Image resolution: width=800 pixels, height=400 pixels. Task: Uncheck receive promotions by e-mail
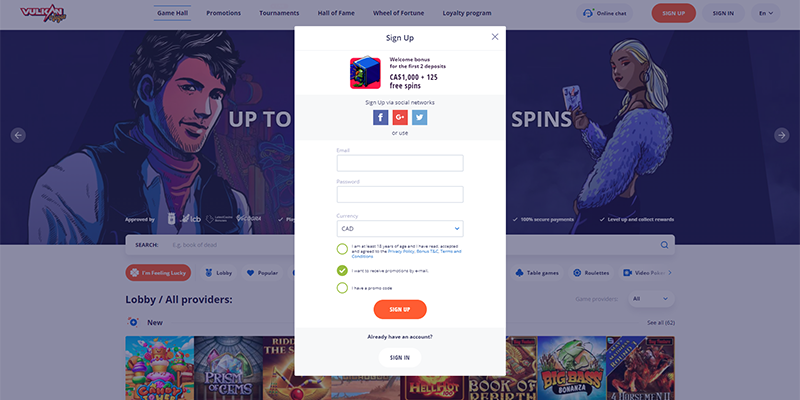coord(342,270)
